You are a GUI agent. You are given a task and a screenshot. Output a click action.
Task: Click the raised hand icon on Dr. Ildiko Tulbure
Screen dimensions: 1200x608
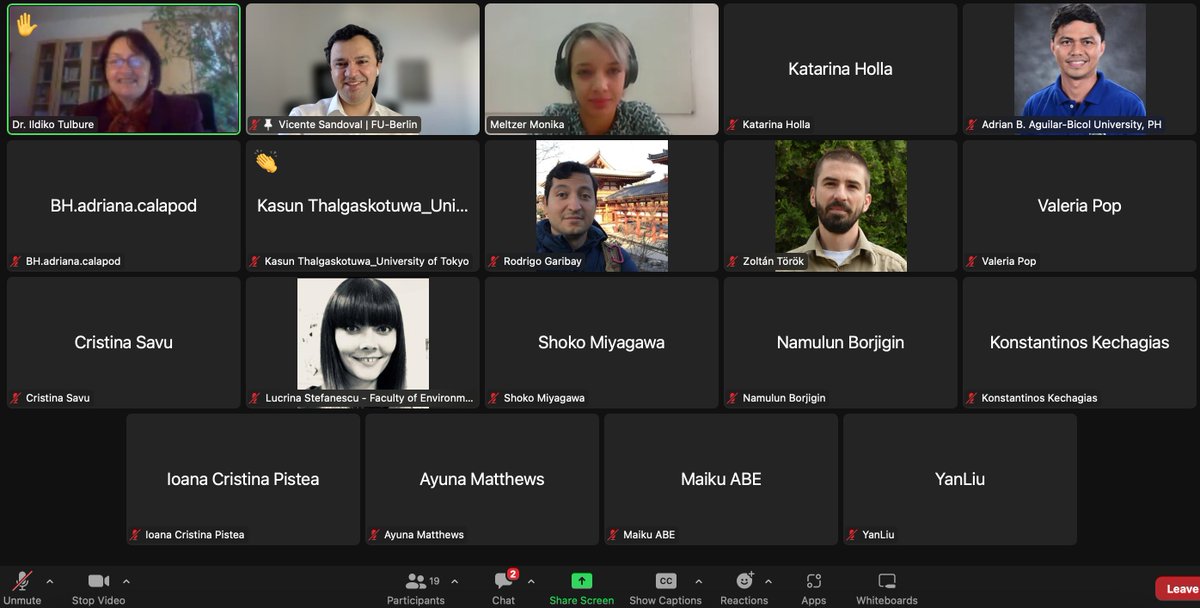click(x=26, y=23)
